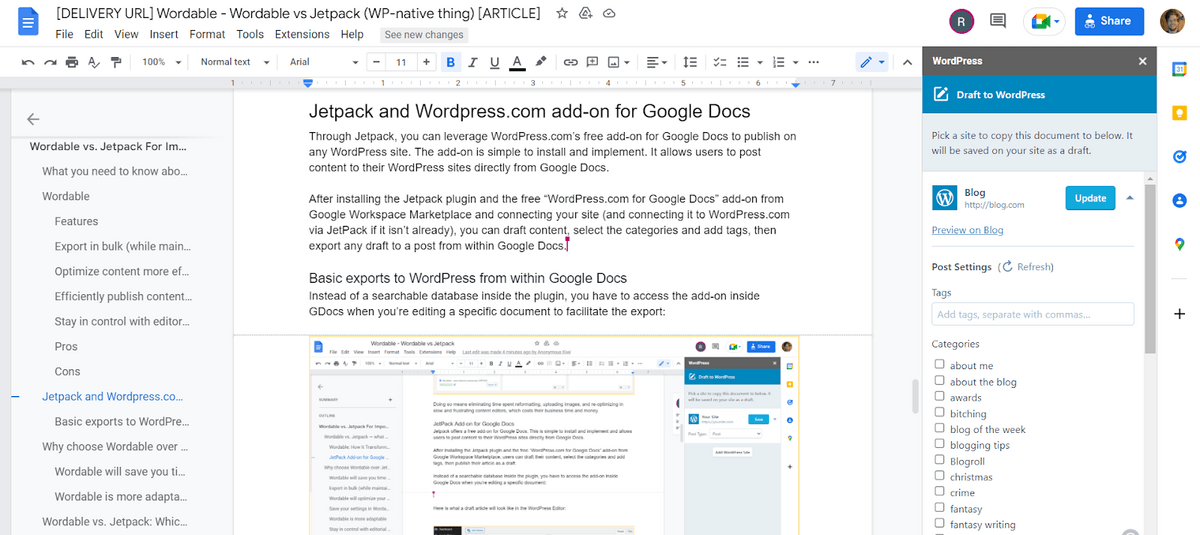The width and height of the screenshot is (1200, 535).
Task: Apply a bulleted list
Action: [x=743, y=62]
